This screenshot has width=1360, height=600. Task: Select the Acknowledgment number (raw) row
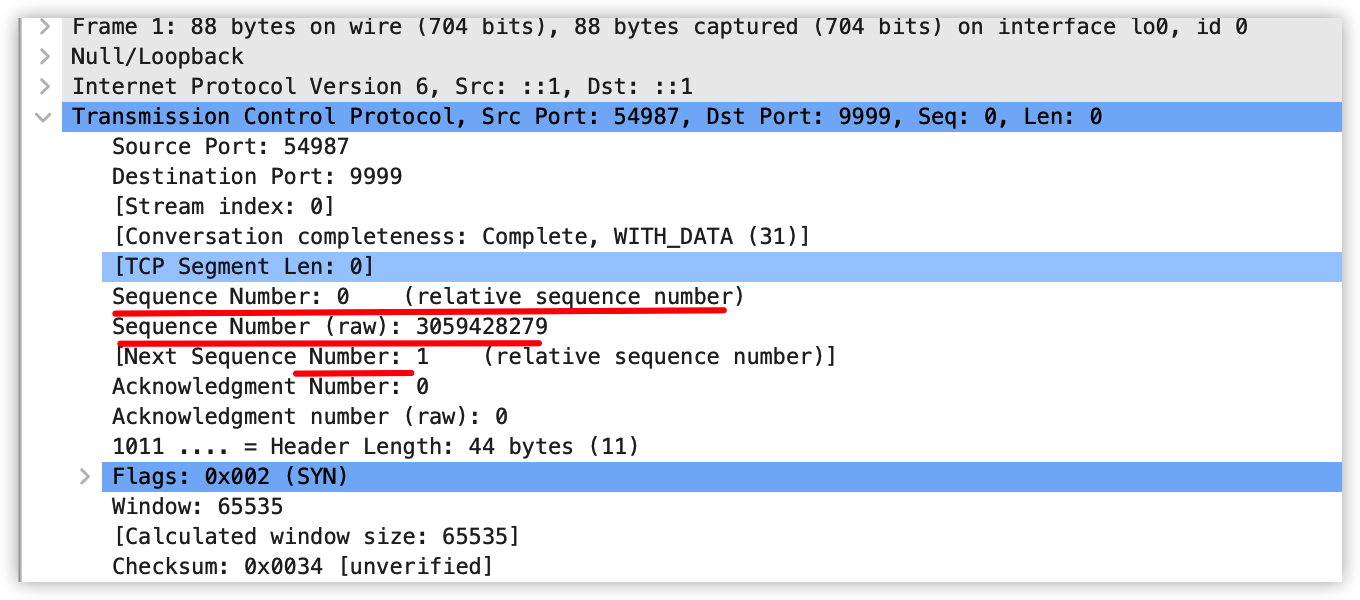click(x=310, y=417)
